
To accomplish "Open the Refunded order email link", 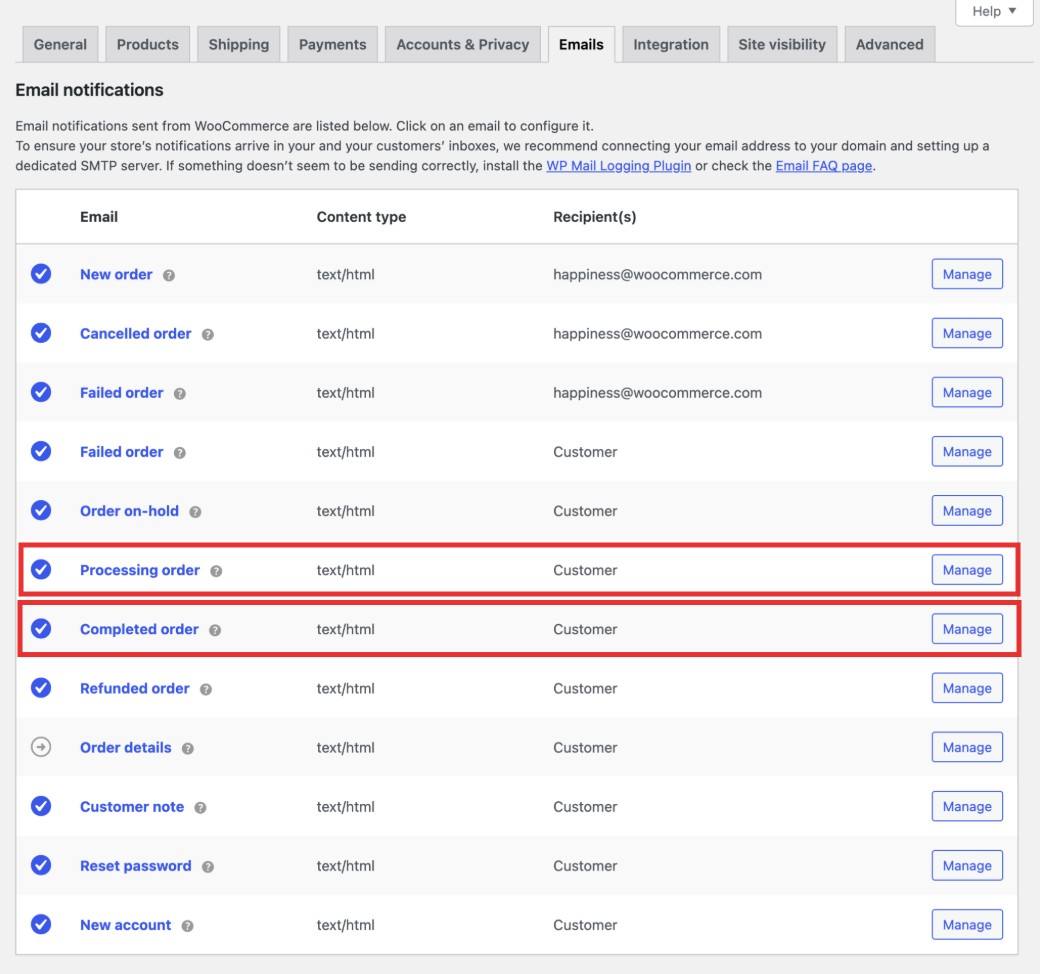I will pos(135,688).
